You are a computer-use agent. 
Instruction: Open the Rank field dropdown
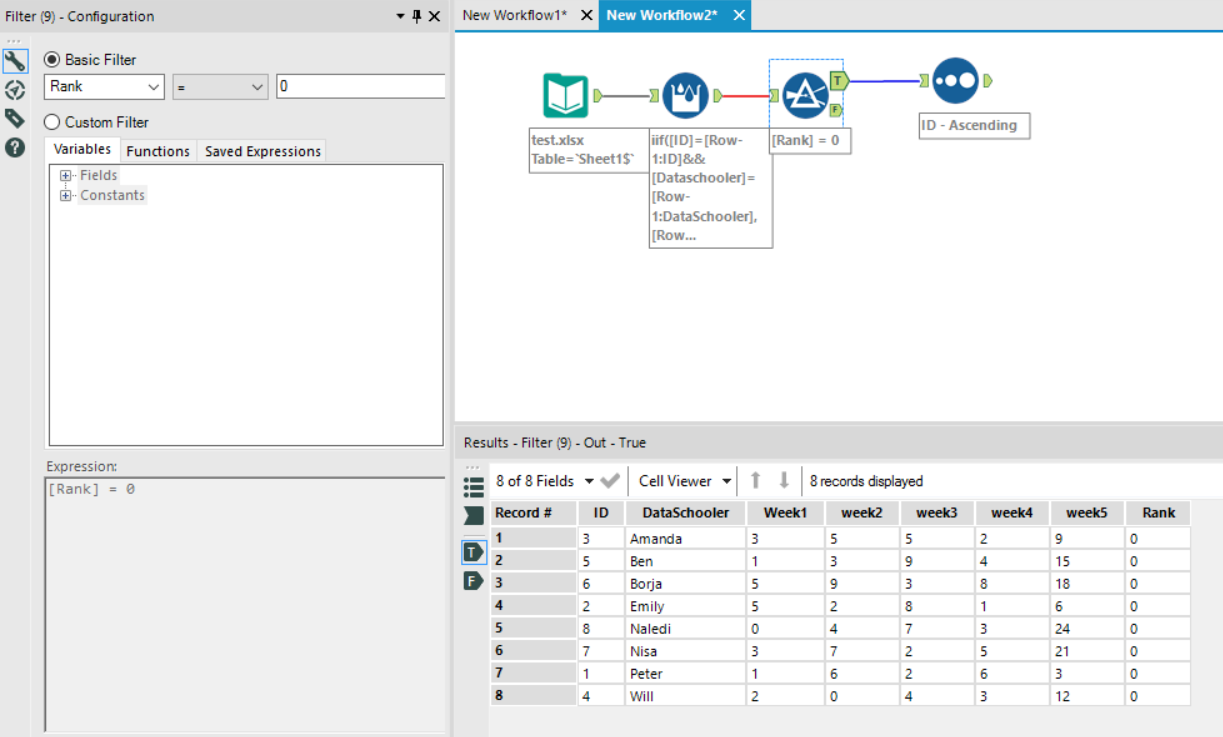point(103,87)
